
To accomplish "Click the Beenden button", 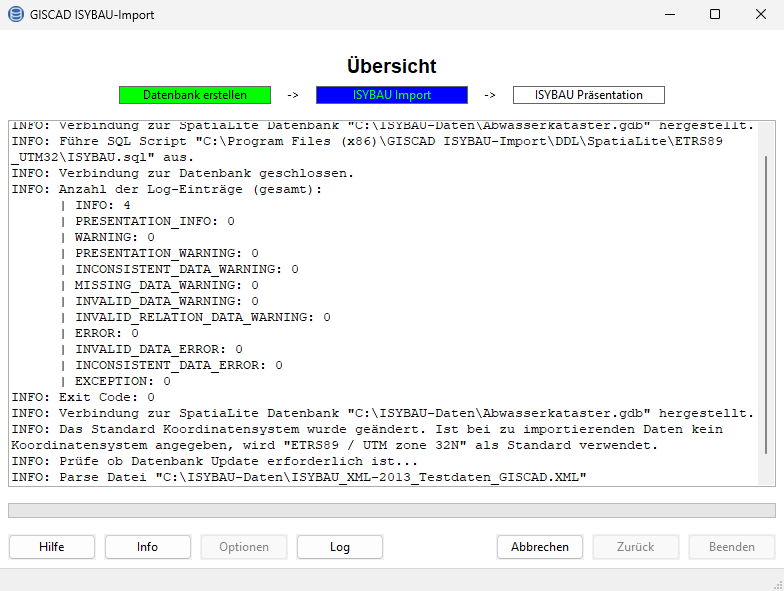I will (732, 547).
